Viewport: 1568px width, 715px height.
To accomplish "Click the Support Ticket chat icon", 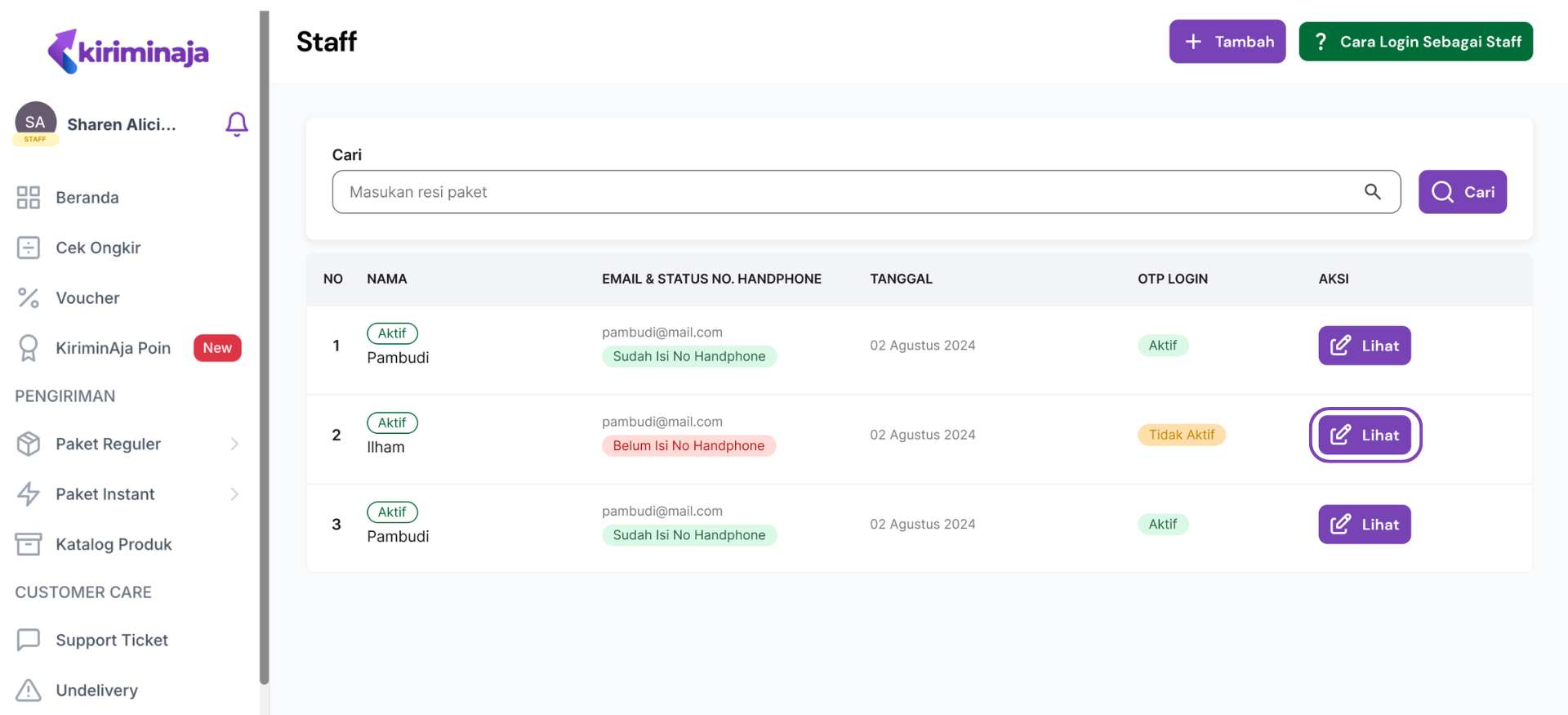I will [29, 640].
